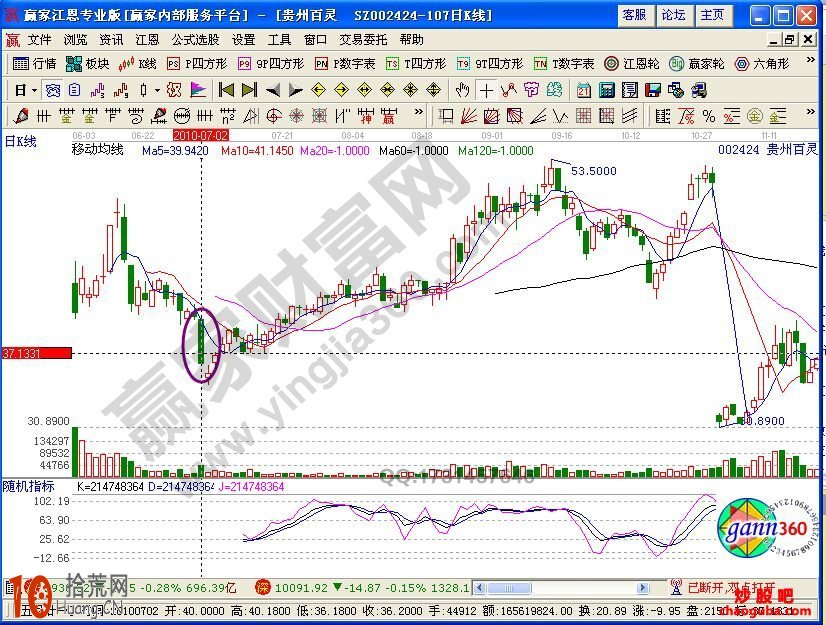Click the spiral target icon

click(274, 116)
